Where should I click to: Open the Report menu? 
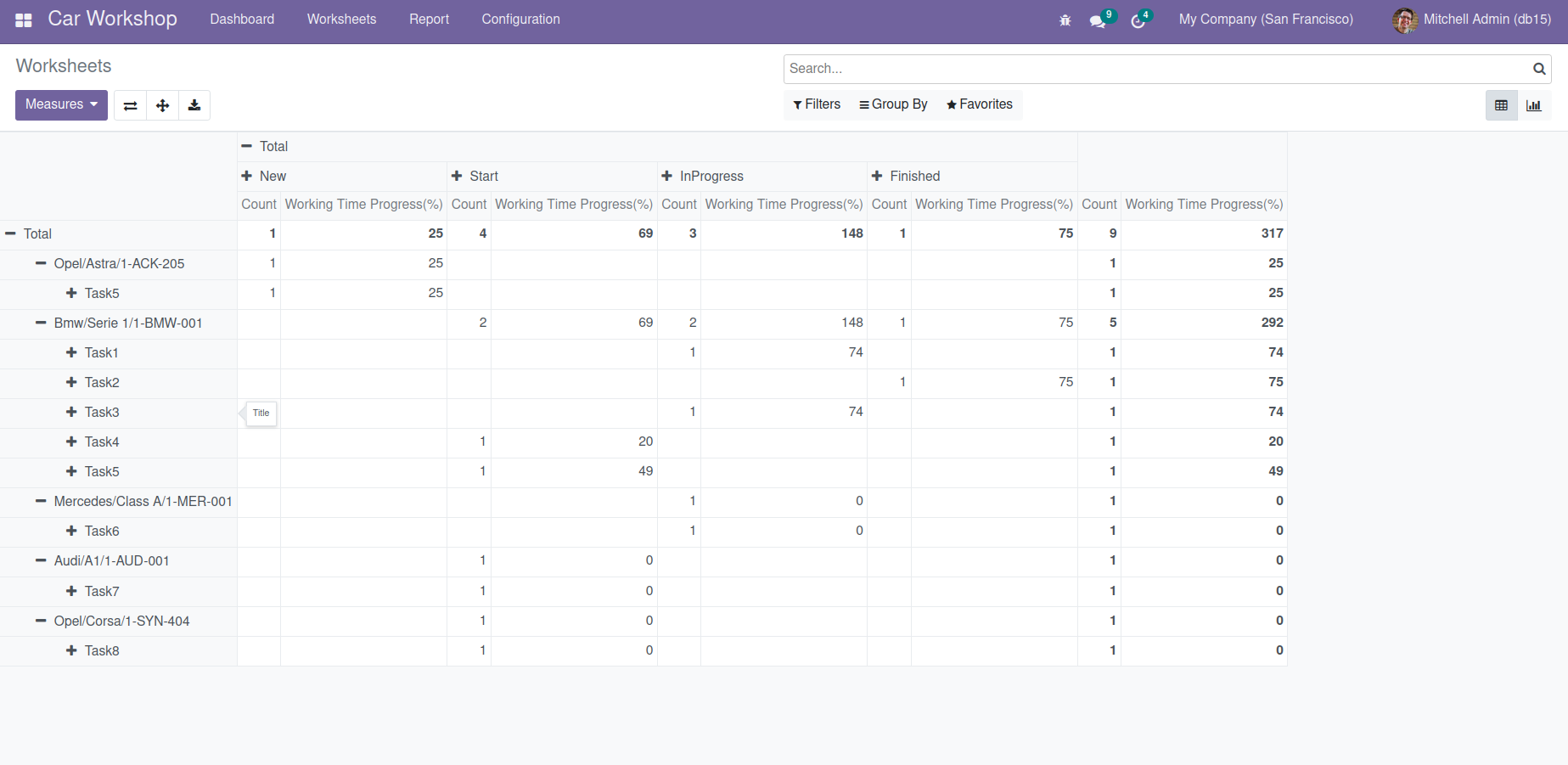tap(429, 20)
